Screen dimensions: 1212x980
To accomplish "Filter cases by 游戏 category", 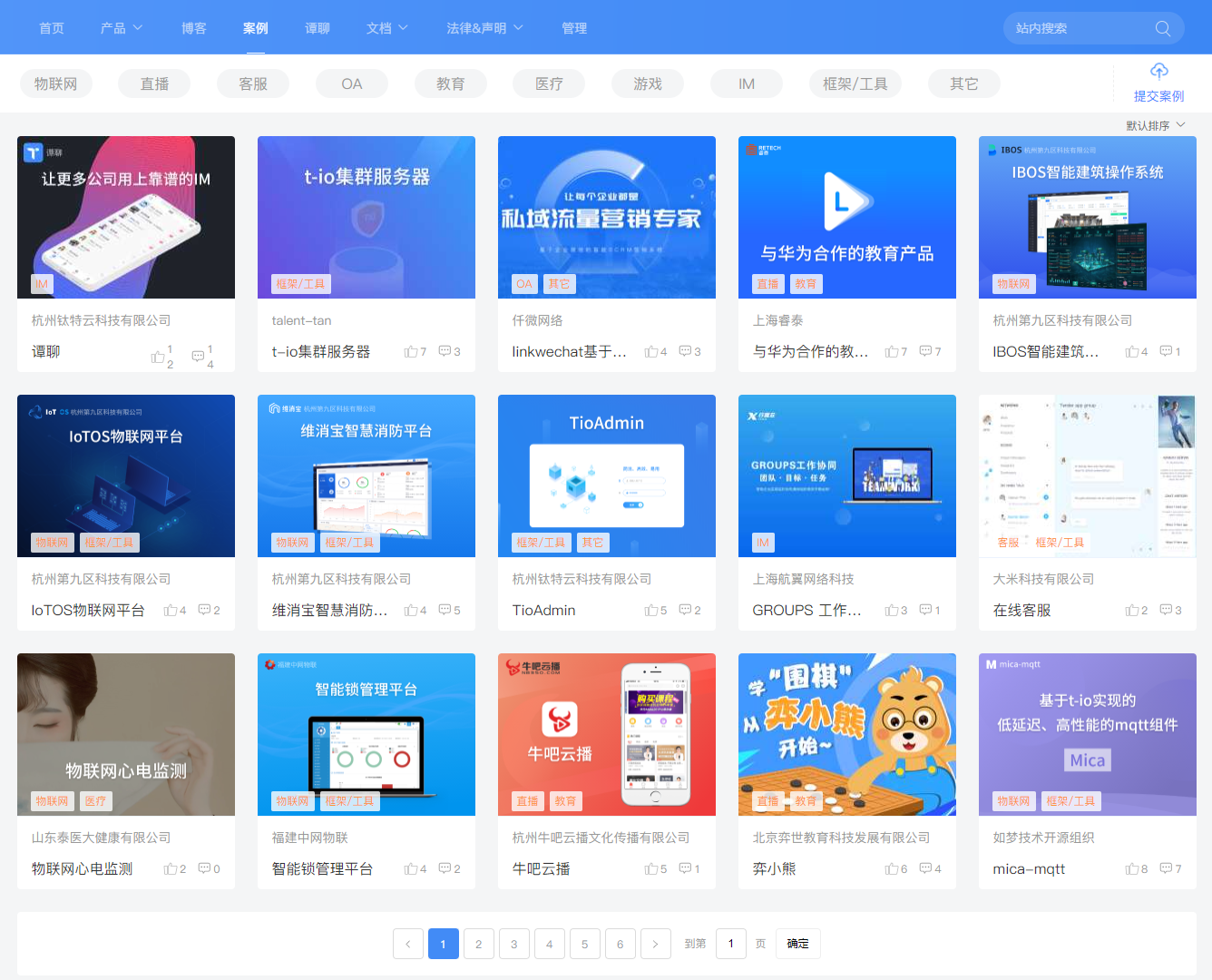I will (x=648, y=83).
